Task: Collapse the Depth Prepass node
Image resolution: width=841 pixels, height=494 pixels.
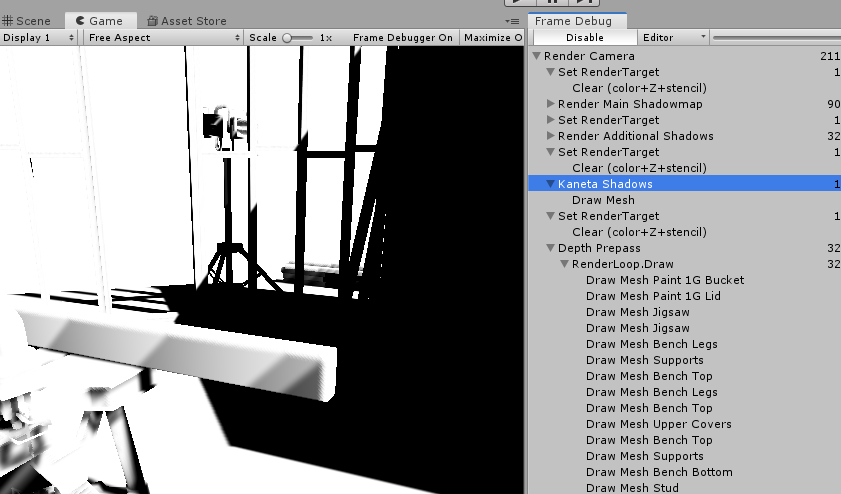Action: coord(550,248)
